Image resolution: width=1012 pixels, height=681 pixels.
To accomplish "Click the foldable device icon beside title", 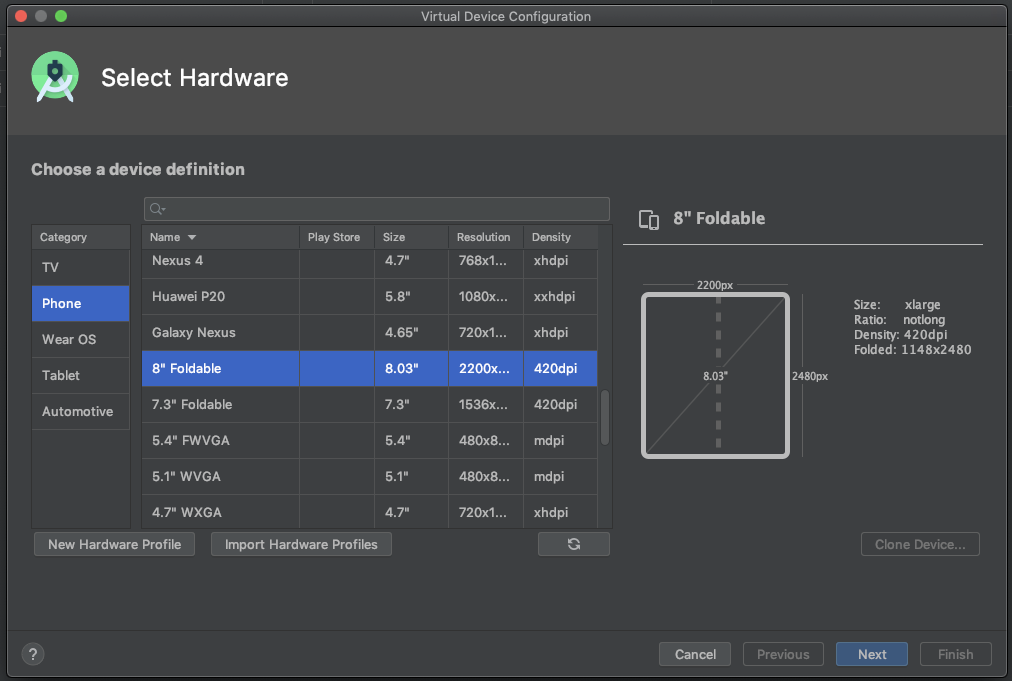I will click(649, 219).
